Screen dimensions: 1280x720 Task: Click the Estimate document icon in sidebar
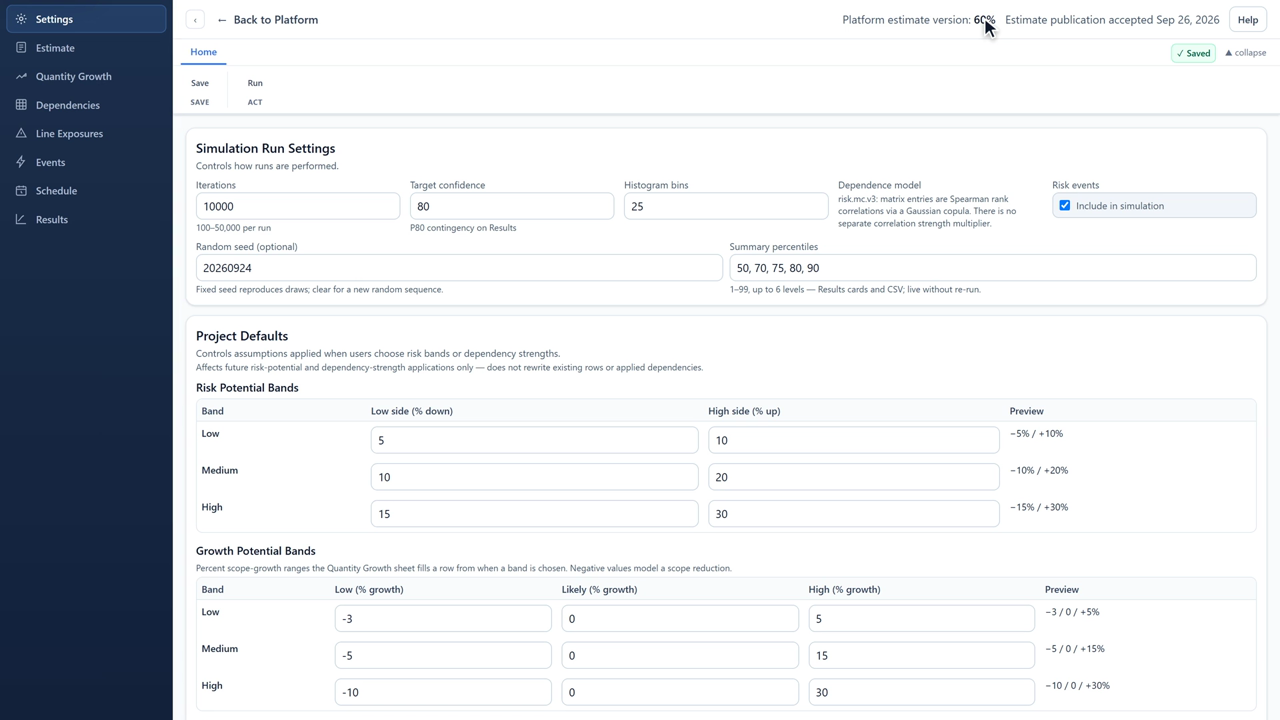[x=21, y=48]
